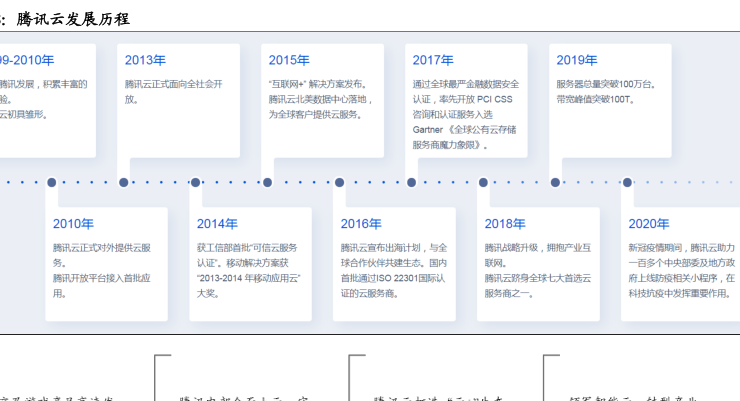Click text 首批通过ISO 22301国际认
This screenshot has width=740, height=401.
(393, 278)
